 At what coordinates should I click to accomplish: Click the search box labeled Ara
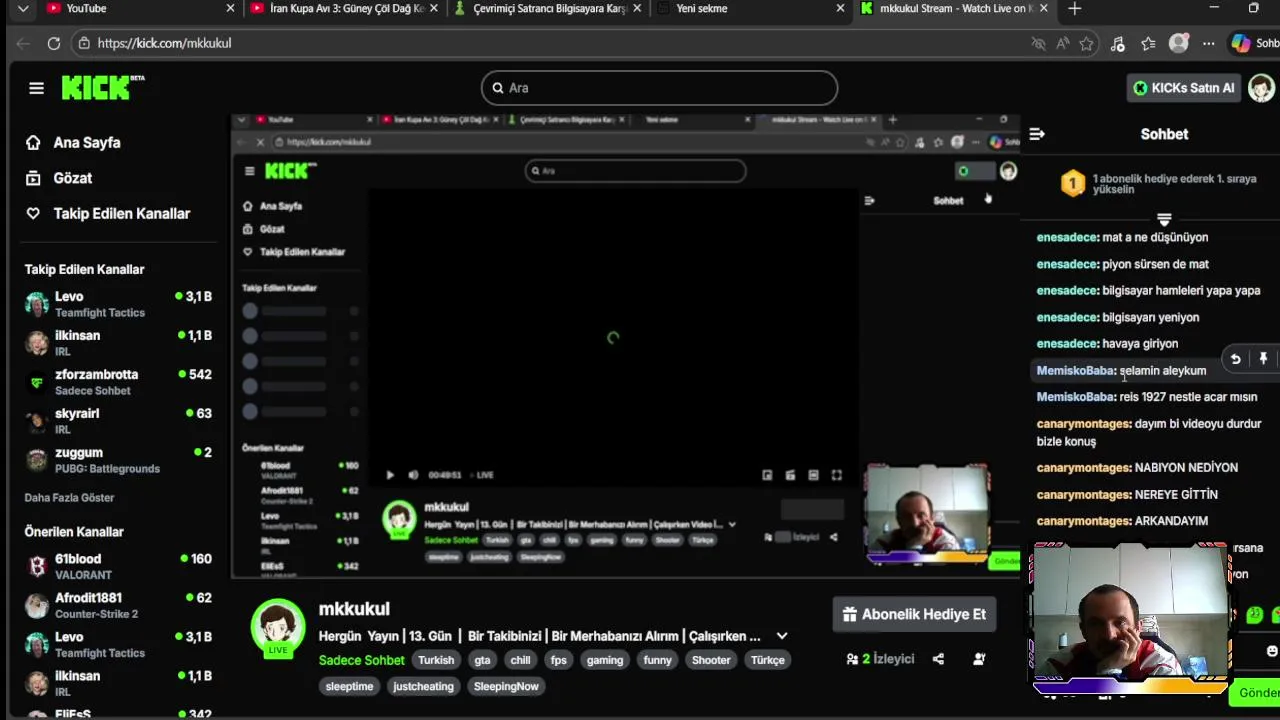[659, 88]
